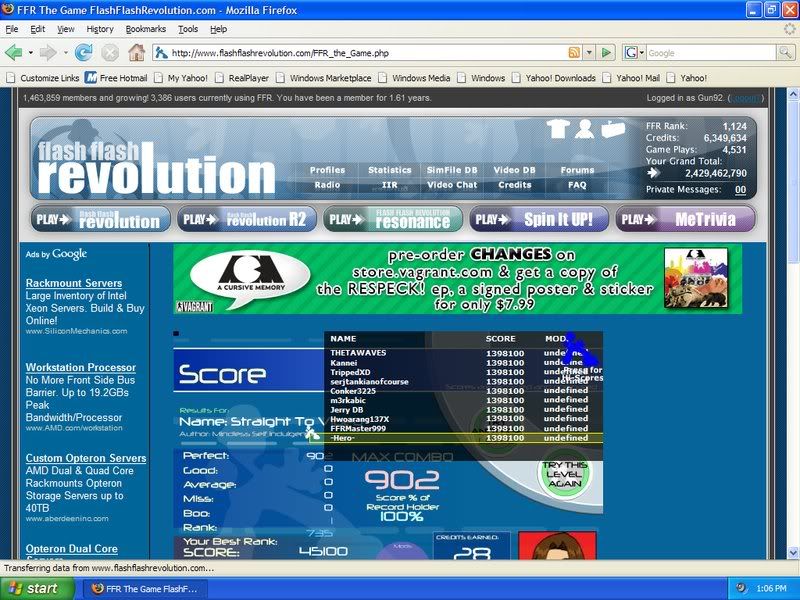This screenshot has width=800, height=600.
Task: Expand the address bar history dropdown
Action: click(x=591, y=53)
